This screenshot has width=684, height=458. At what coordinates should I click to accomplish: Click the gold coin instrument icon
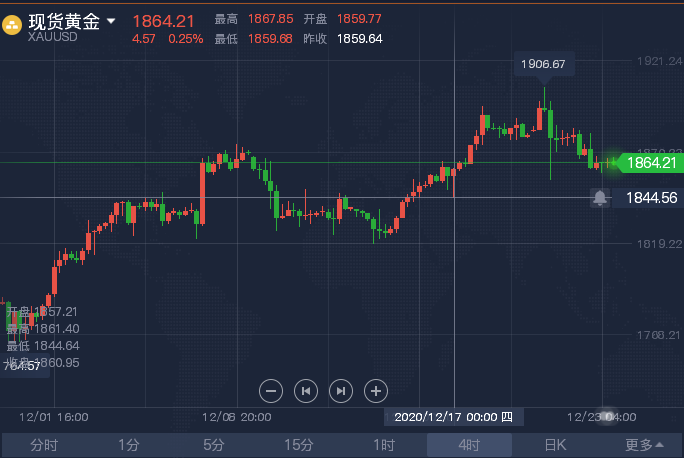point(12,25)
